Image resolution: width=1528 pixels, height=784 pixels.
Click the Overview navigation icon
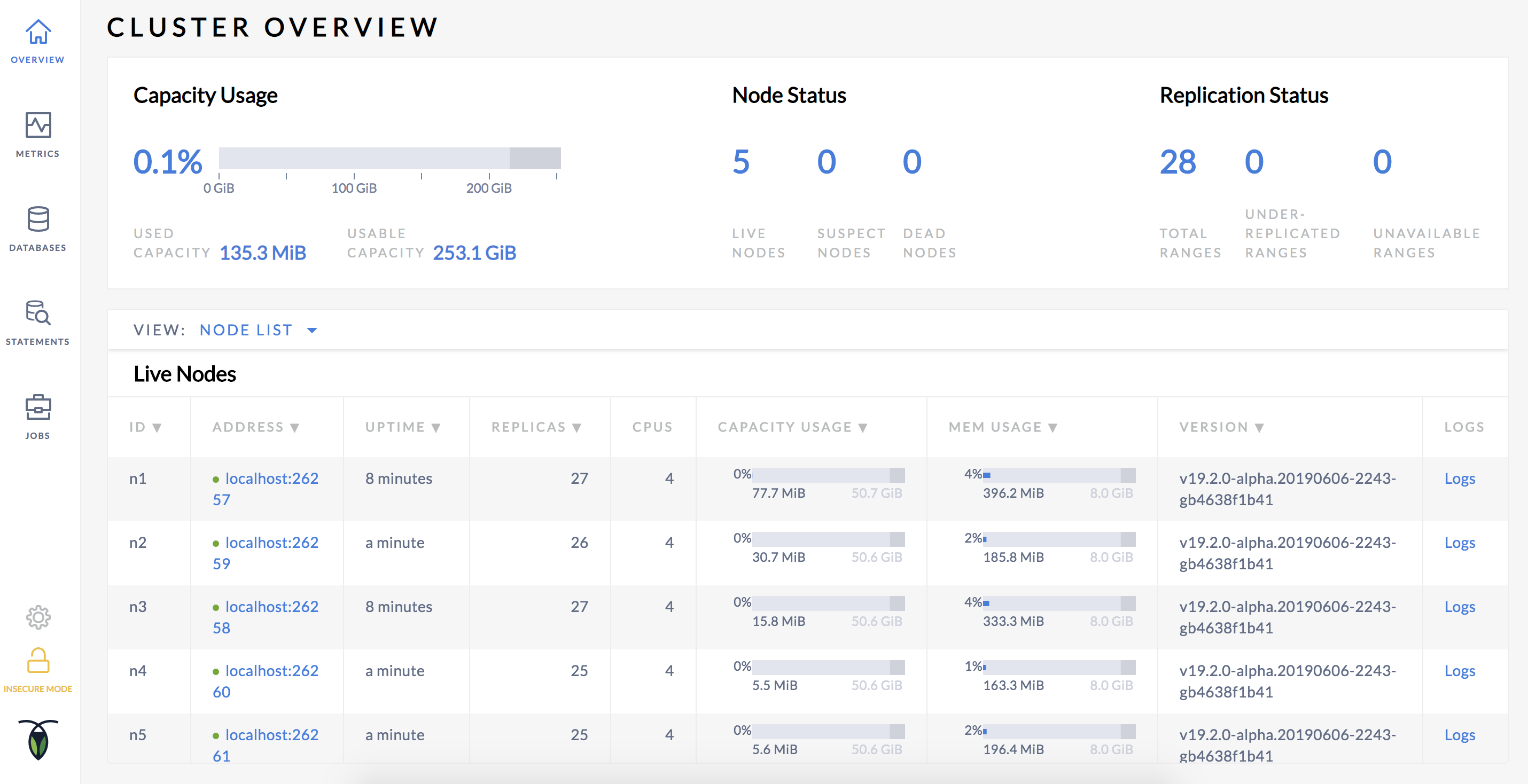point(38,30)
